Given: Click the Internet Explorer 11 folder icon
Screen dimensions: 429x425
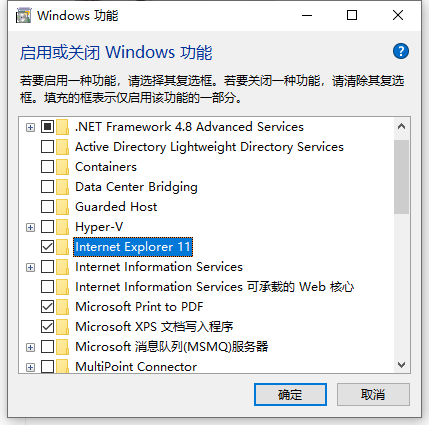Looking at the screenshot, I should pyautogui.click(x=63, y=247).
